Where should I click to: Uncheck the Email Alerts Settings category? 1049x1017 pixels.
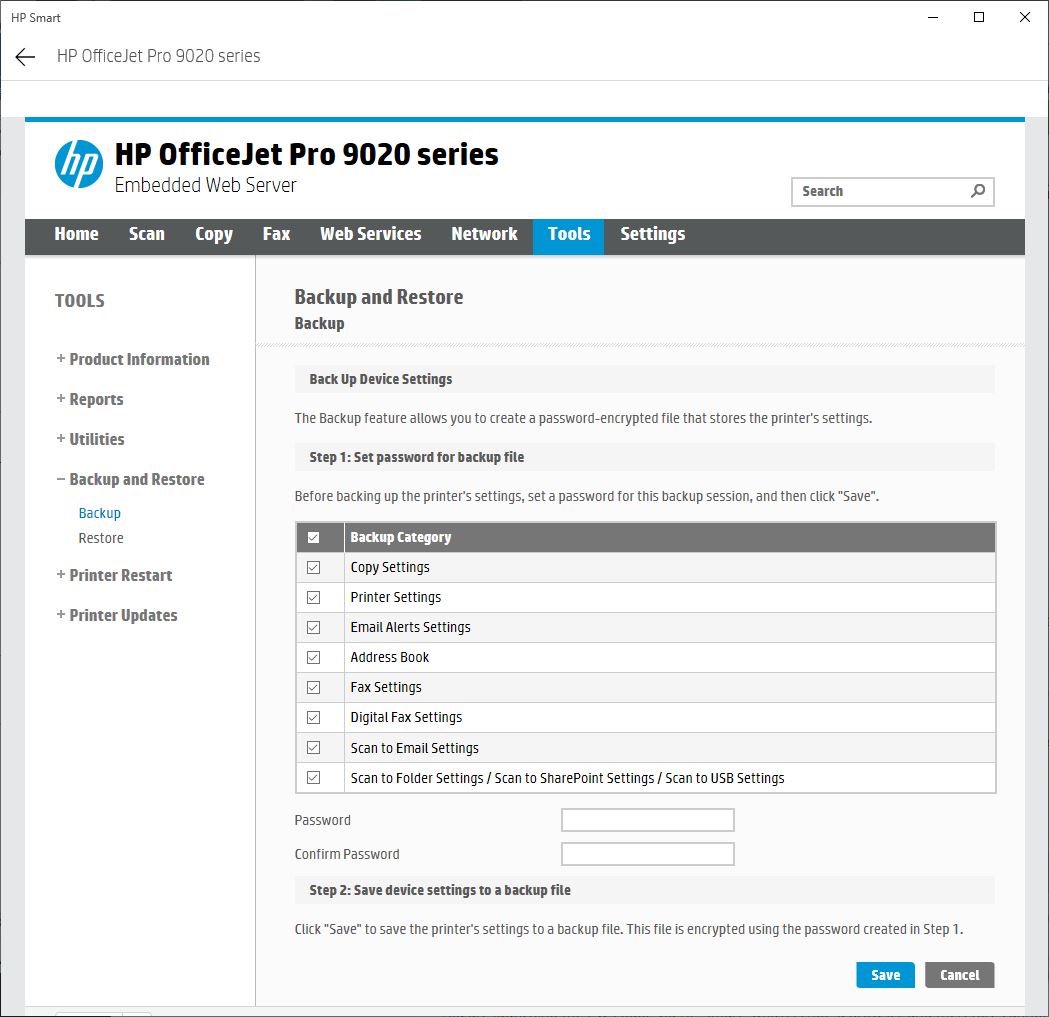point(318,627)
